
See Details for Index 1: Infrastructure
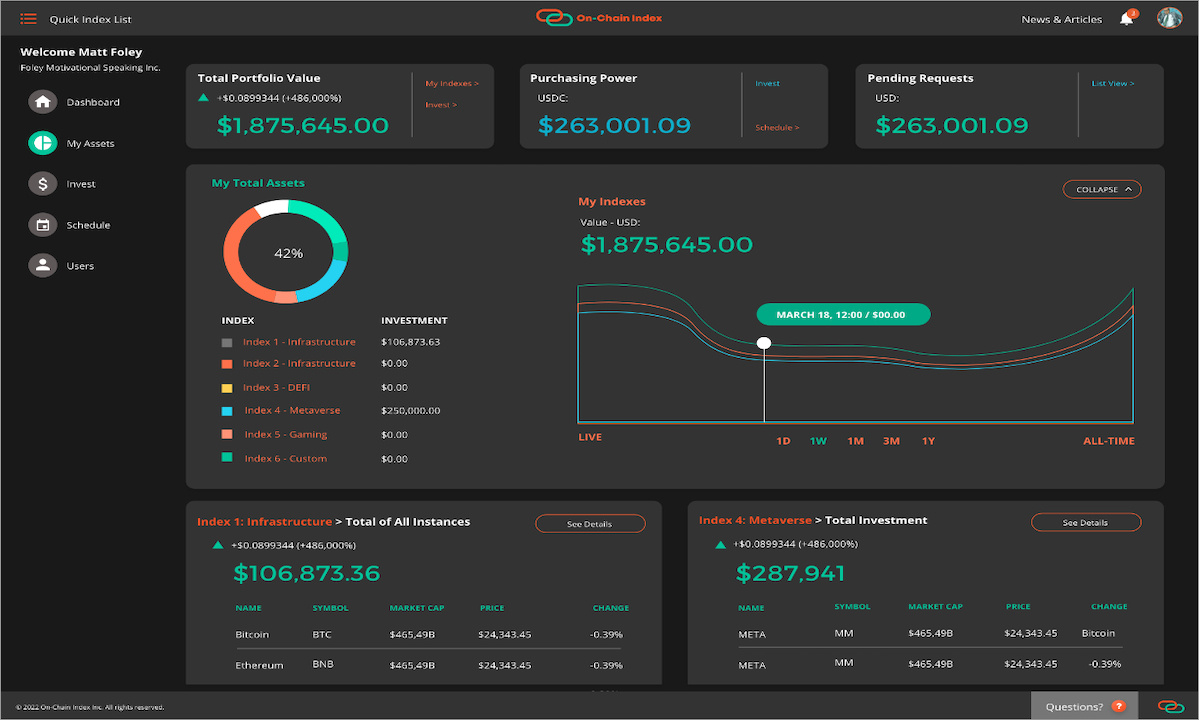click(x=590, y=523)
